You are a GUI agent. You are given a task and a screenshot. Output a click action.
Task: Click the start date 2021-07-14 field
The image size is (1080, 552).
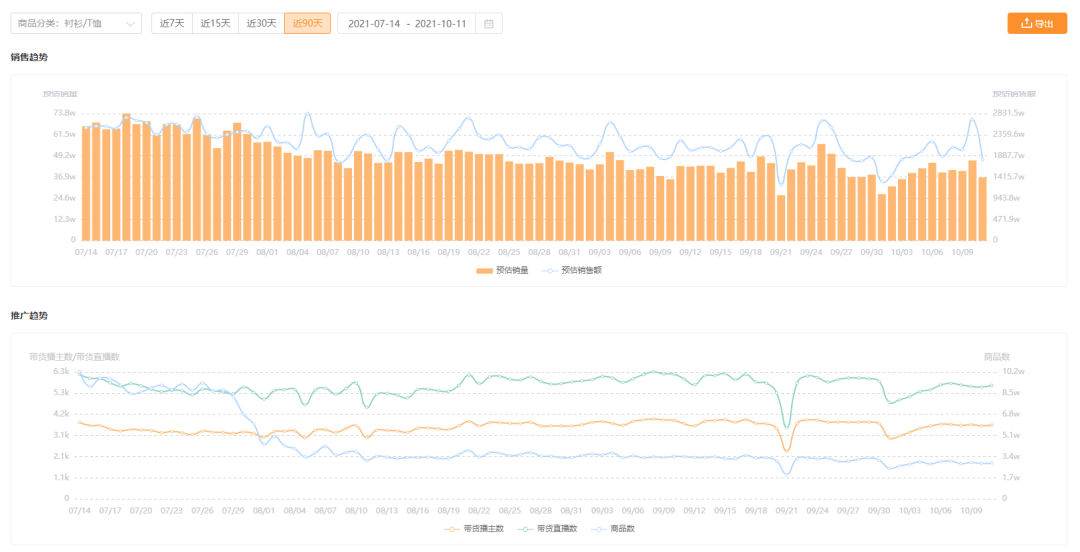tap(373, 23)
